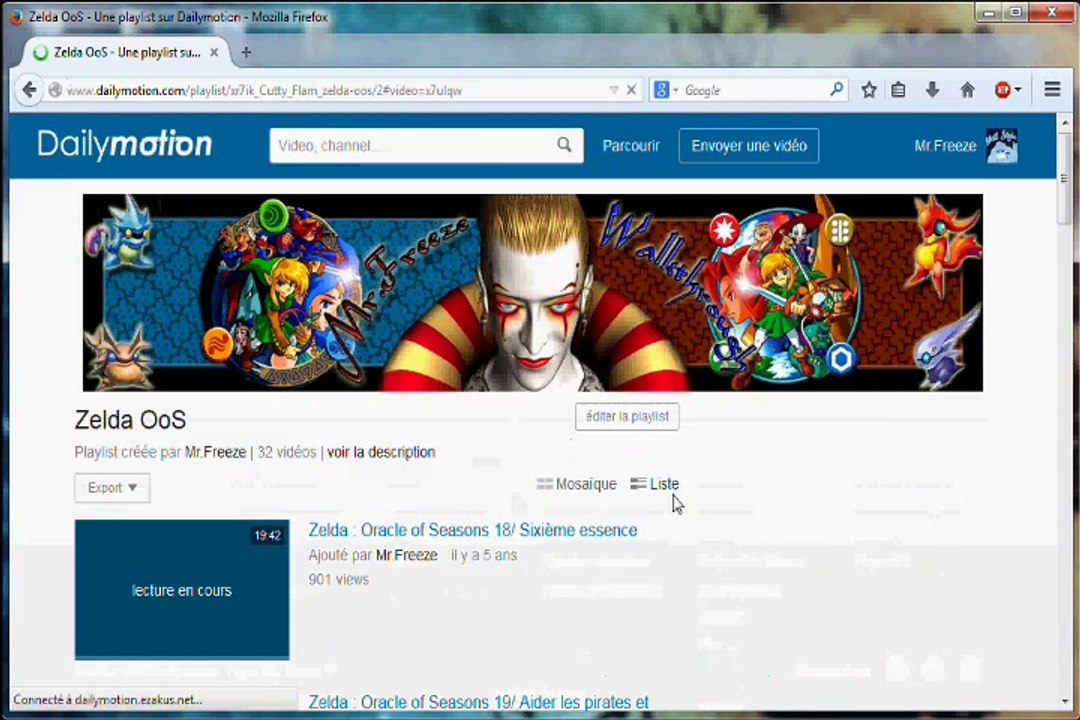Click the Firefox back arrow button
The image size is (1080, 720).
29,90
